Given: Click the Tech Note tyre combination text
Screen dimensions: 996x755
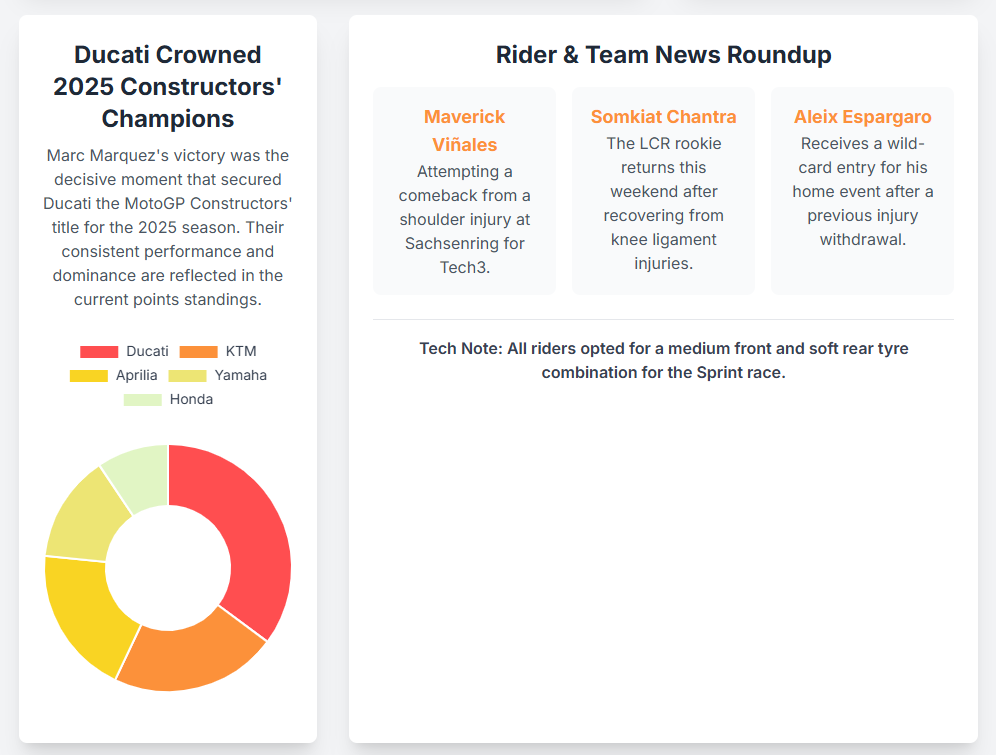Looking at the screenshot, I should pyautogui.click(x=663, y=360).
